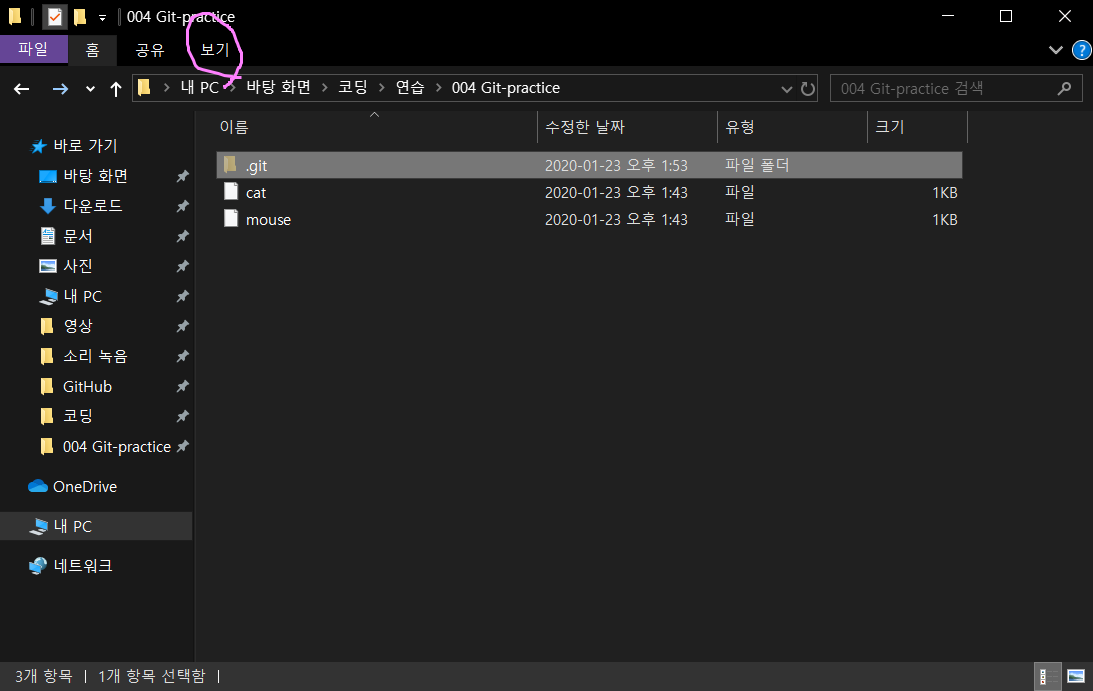Open the recent locations dropdown arrow
Viewport: 1093px width, 691px height.
(x=90, y=89)
